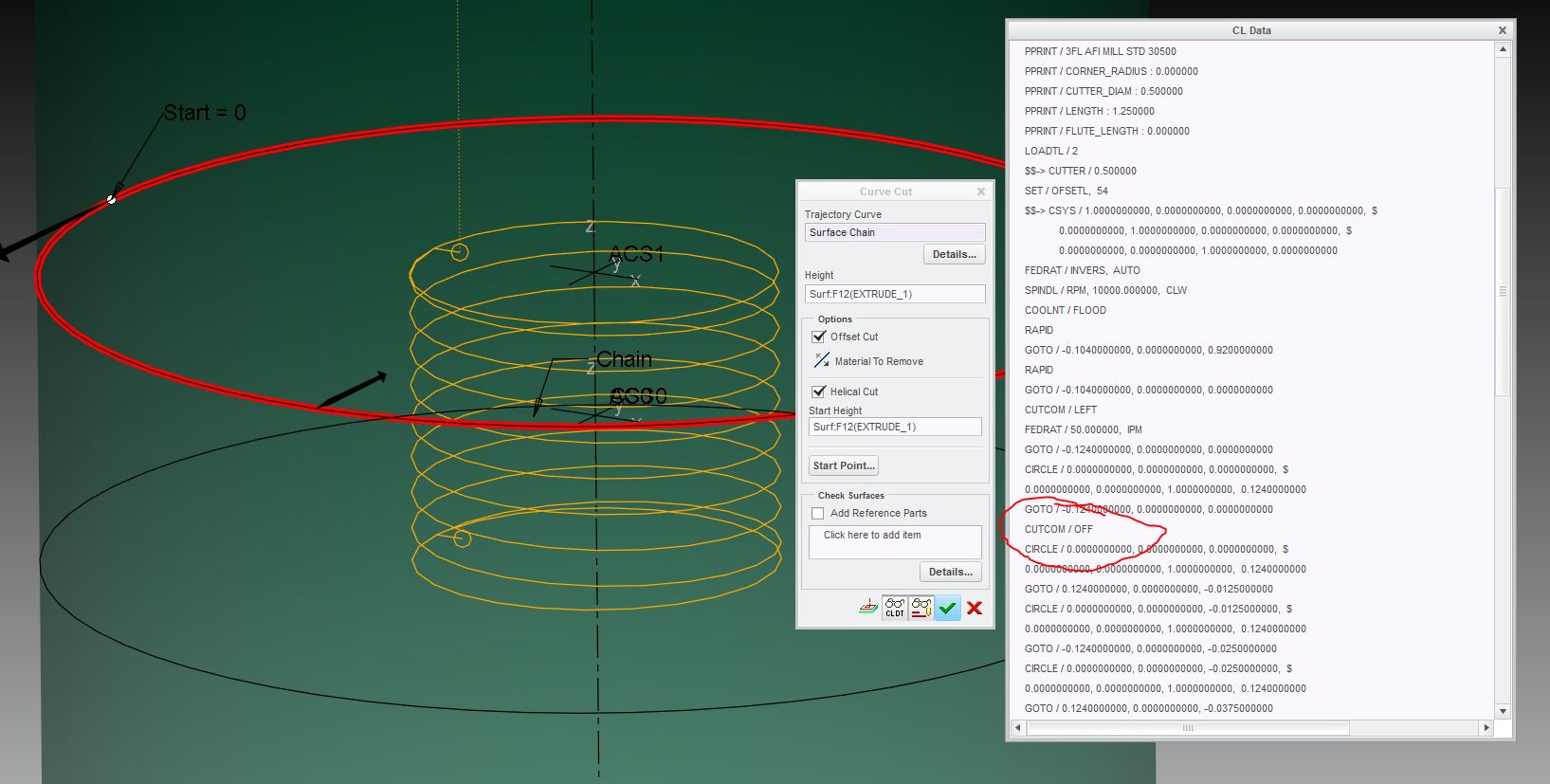Select the '$$-> CUTTER / 0.500000' line
Viewport: 1550px width, 784px height.
(x=1081, y=171)
